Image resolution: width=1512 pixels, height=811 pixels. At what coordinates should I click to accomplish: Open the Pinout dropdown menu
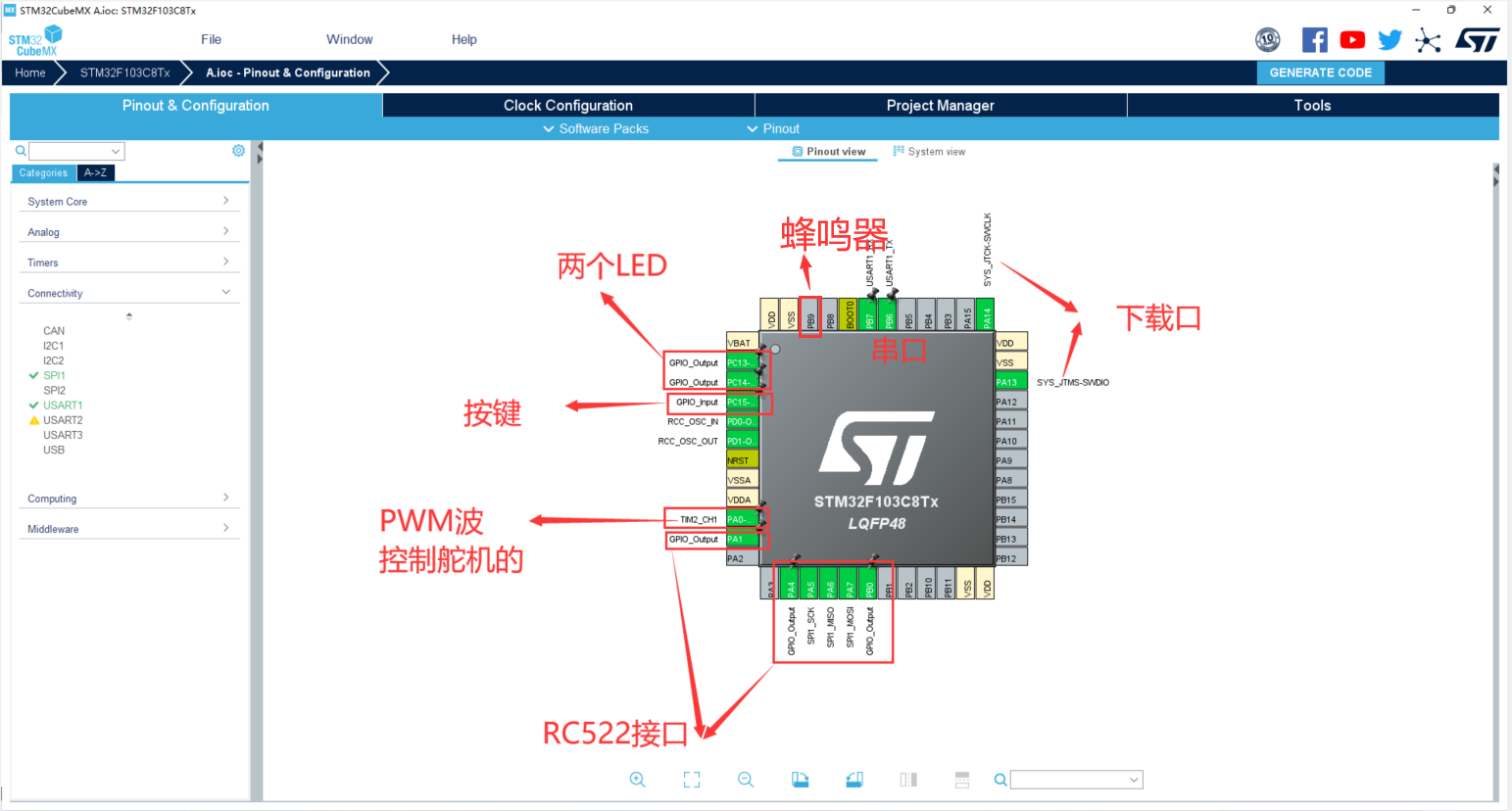click(773, 128)
